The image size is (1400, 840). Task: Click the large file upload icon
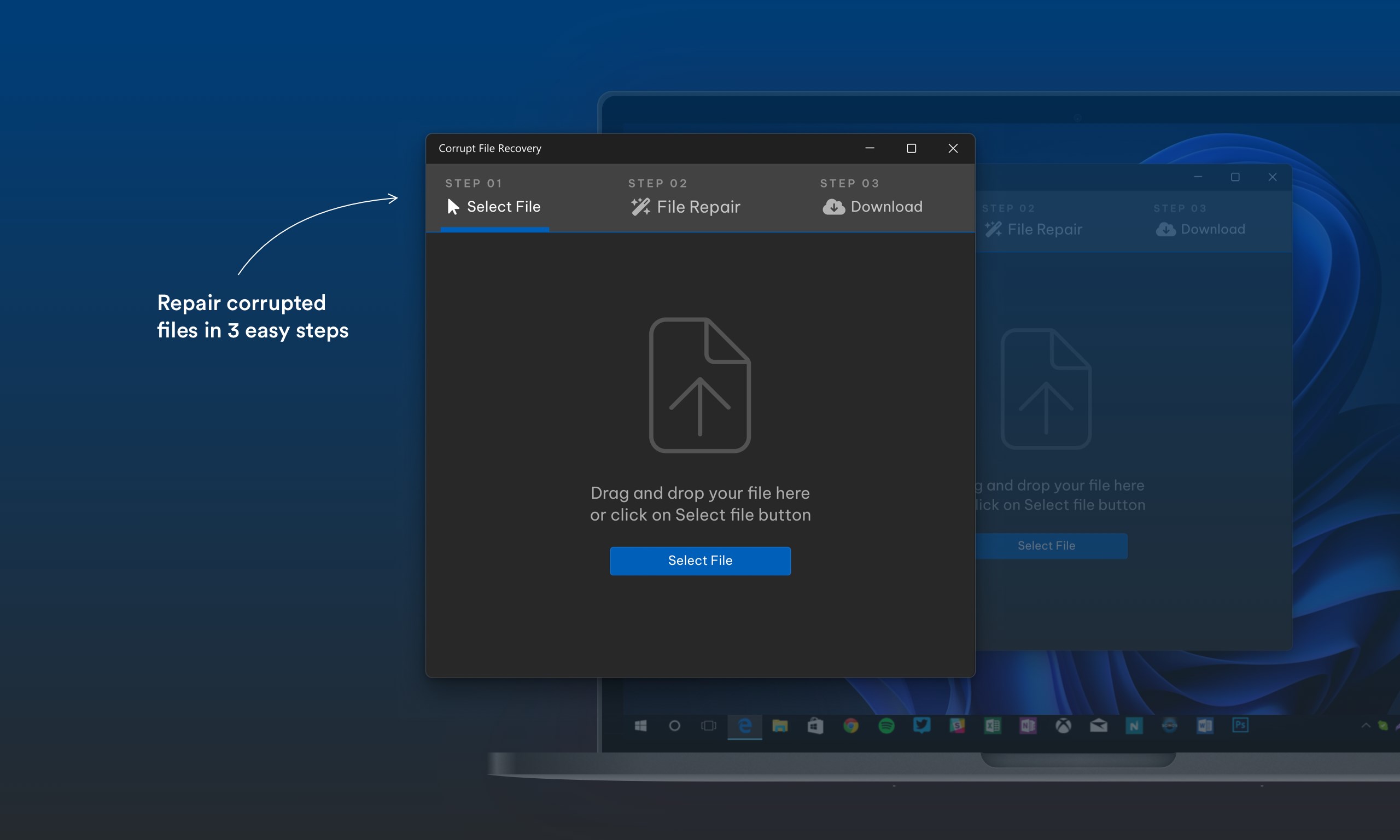[x=700, y=385]
